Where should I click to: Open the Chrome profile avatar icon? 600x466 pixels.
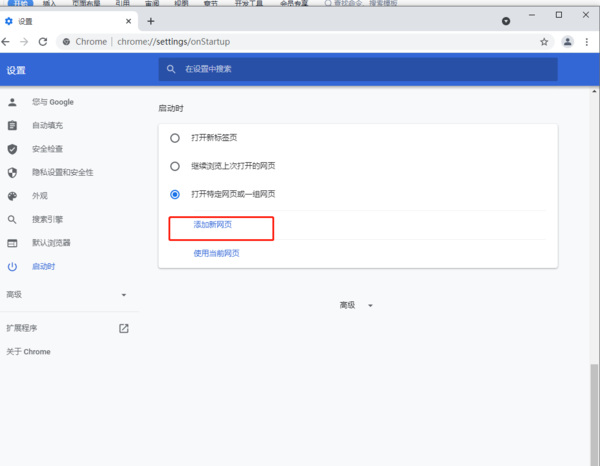[568, 42]
